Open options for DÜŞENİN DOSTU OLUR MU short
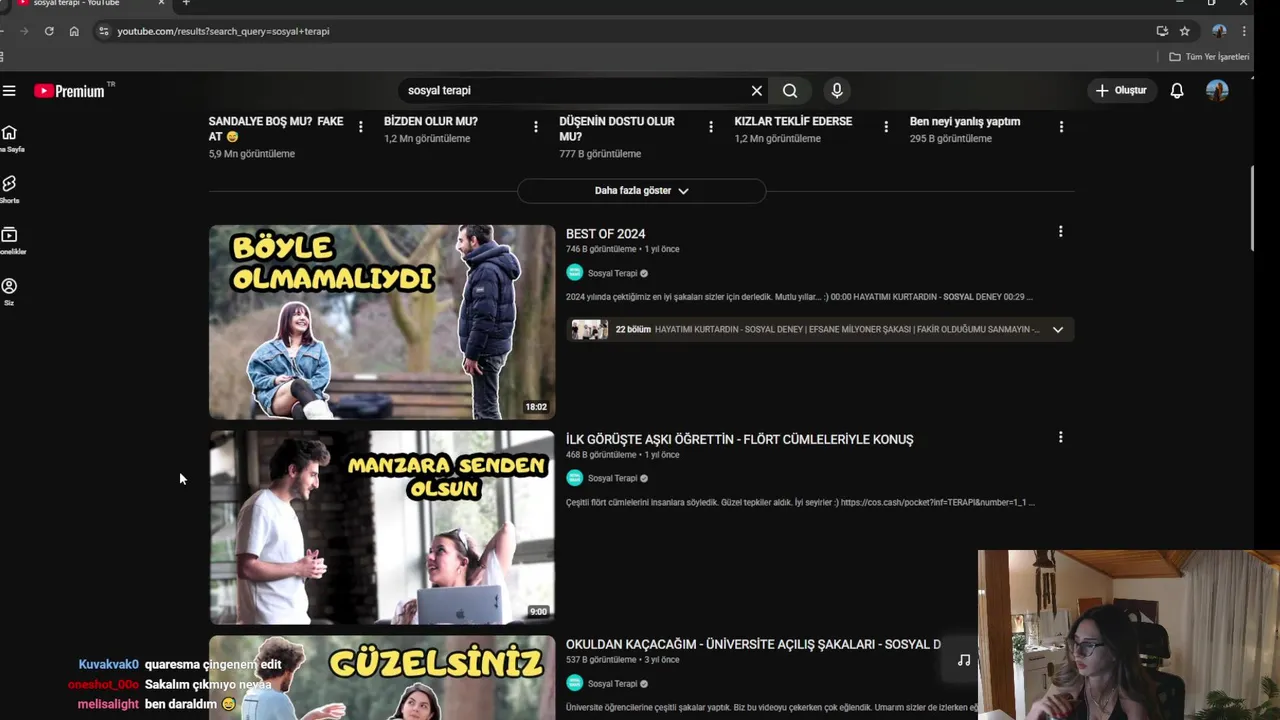 [711, 127]
